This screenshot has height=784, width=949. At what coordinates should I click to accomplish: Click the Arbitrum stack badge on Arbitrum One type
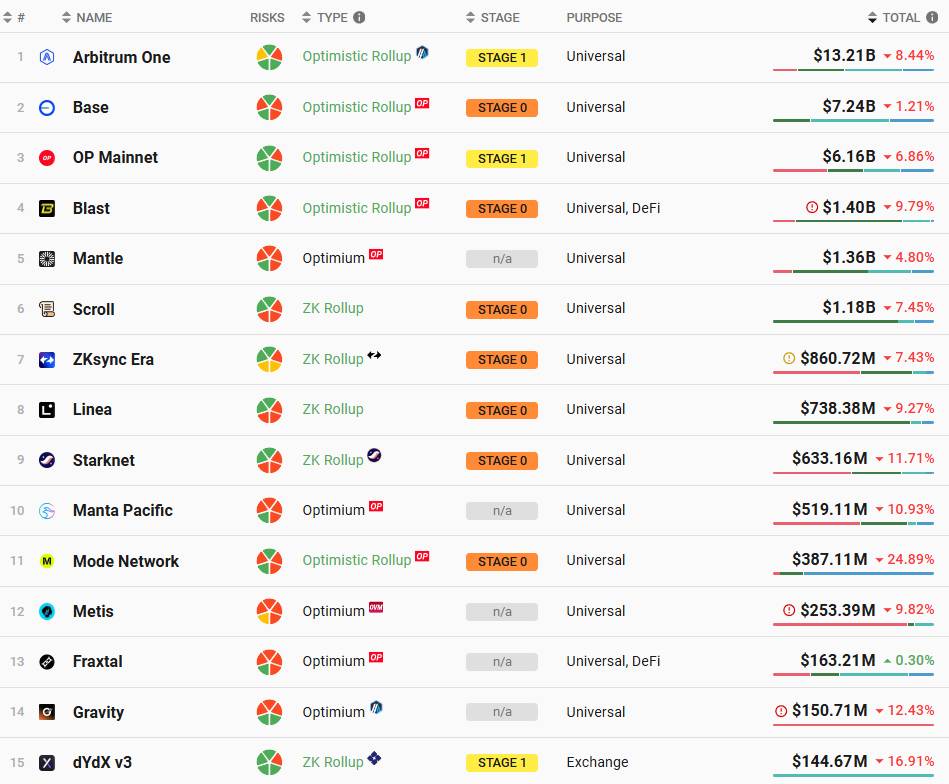click(x=422, y=52)
